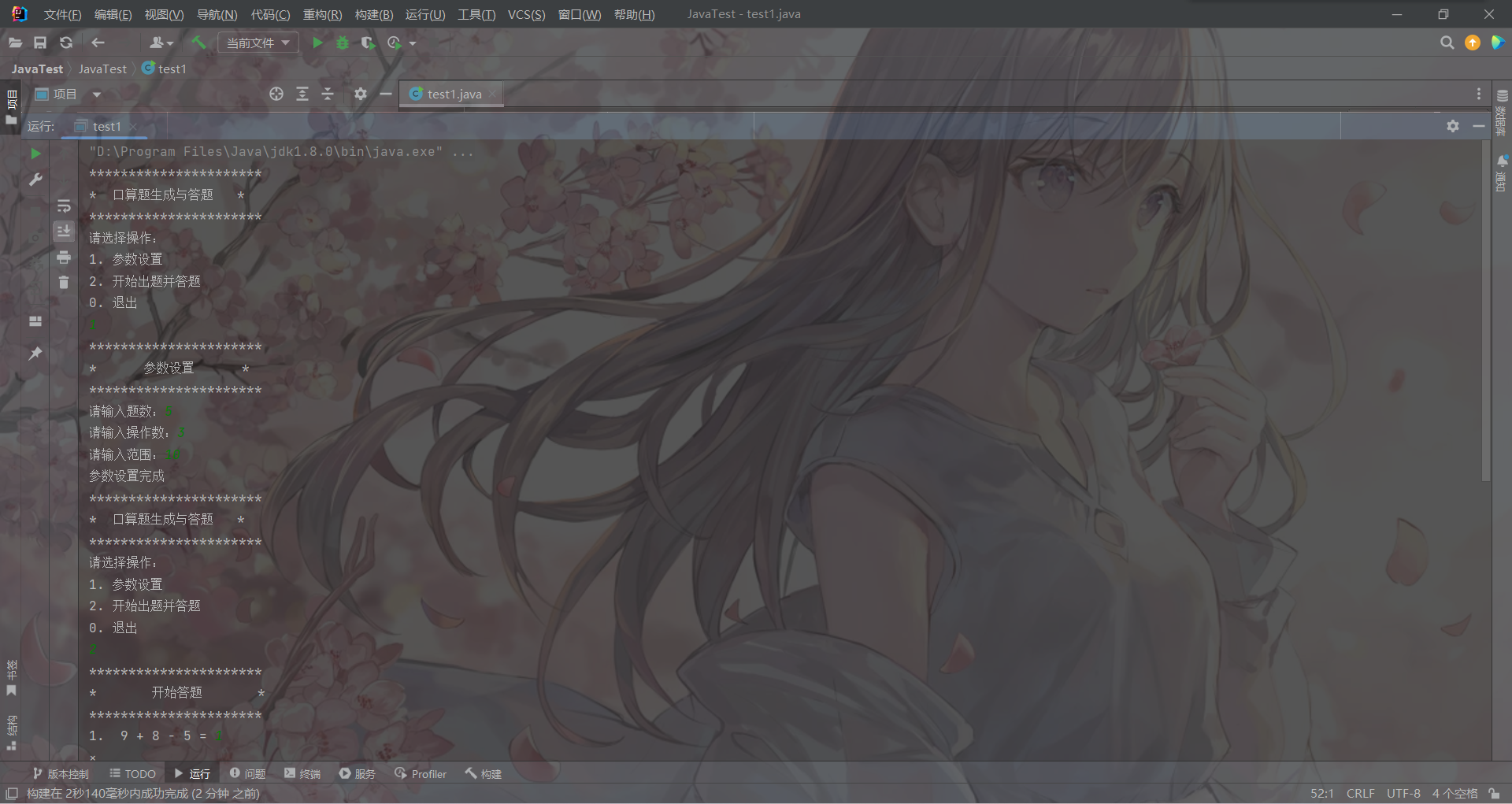Click the Run console vertical scrollbar
The height and width of the screenshot is (804, 1512).
[1486, 311]
